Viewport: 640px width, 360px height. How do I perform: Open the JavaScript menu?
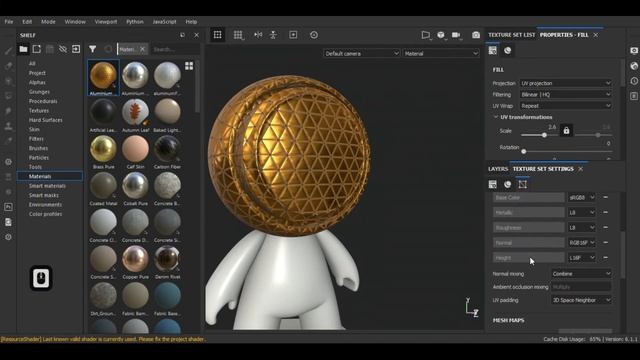coord(164,22)
